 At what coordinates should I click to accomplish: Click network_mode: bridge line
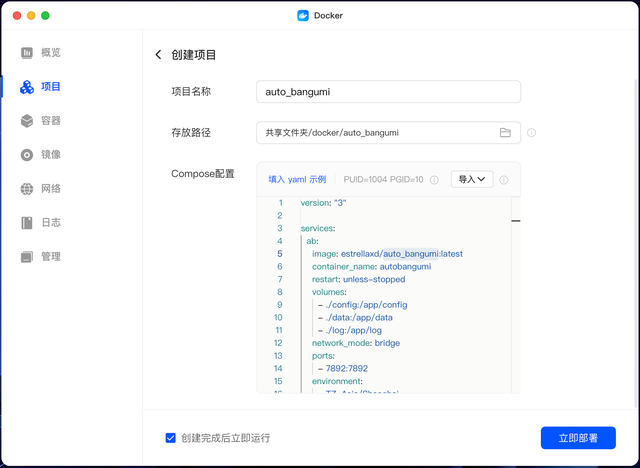pyautogui.click(x=356, y=343)
